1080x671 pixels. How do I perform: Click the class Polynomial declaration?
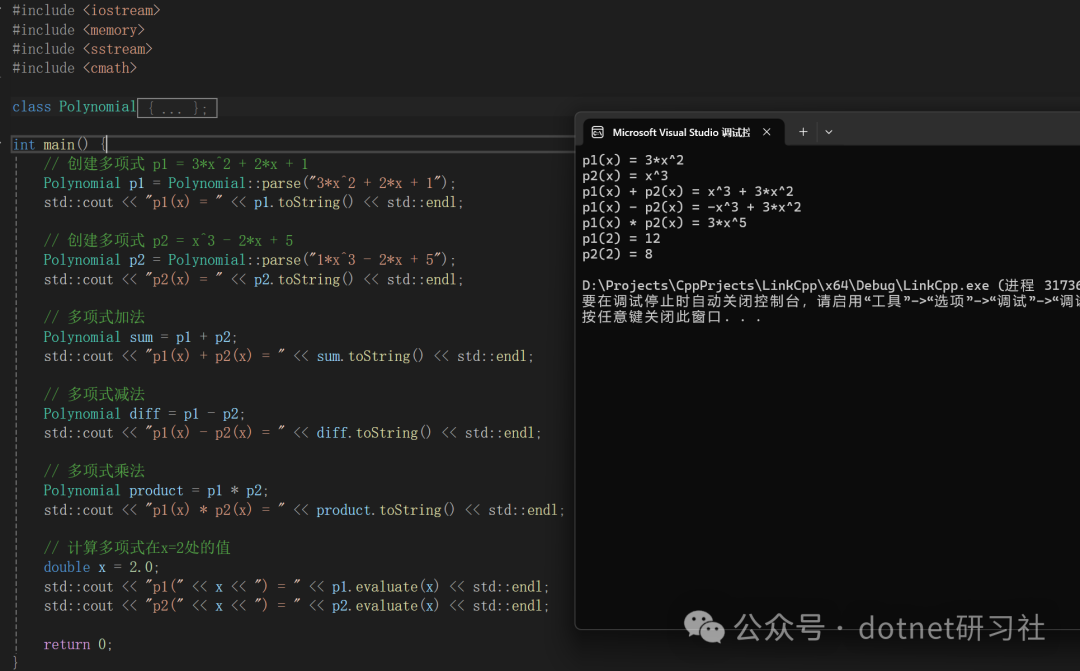[x=74, y=107]
